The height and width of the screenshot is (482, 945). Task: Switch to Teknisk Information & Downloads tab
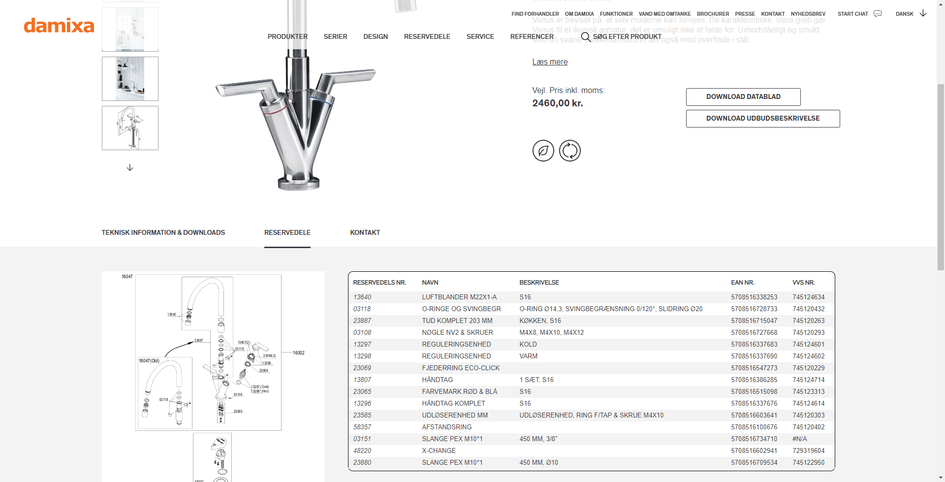(x=163, y=233)
